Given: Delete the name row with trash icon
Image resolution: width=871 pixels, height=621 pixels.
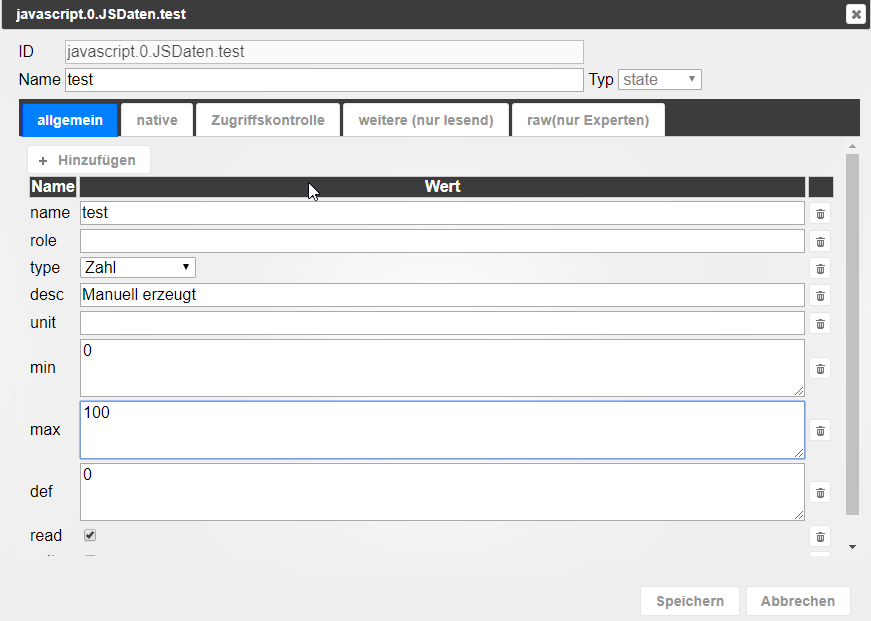Looking at the screenshot, I should (x=820, y=214).
